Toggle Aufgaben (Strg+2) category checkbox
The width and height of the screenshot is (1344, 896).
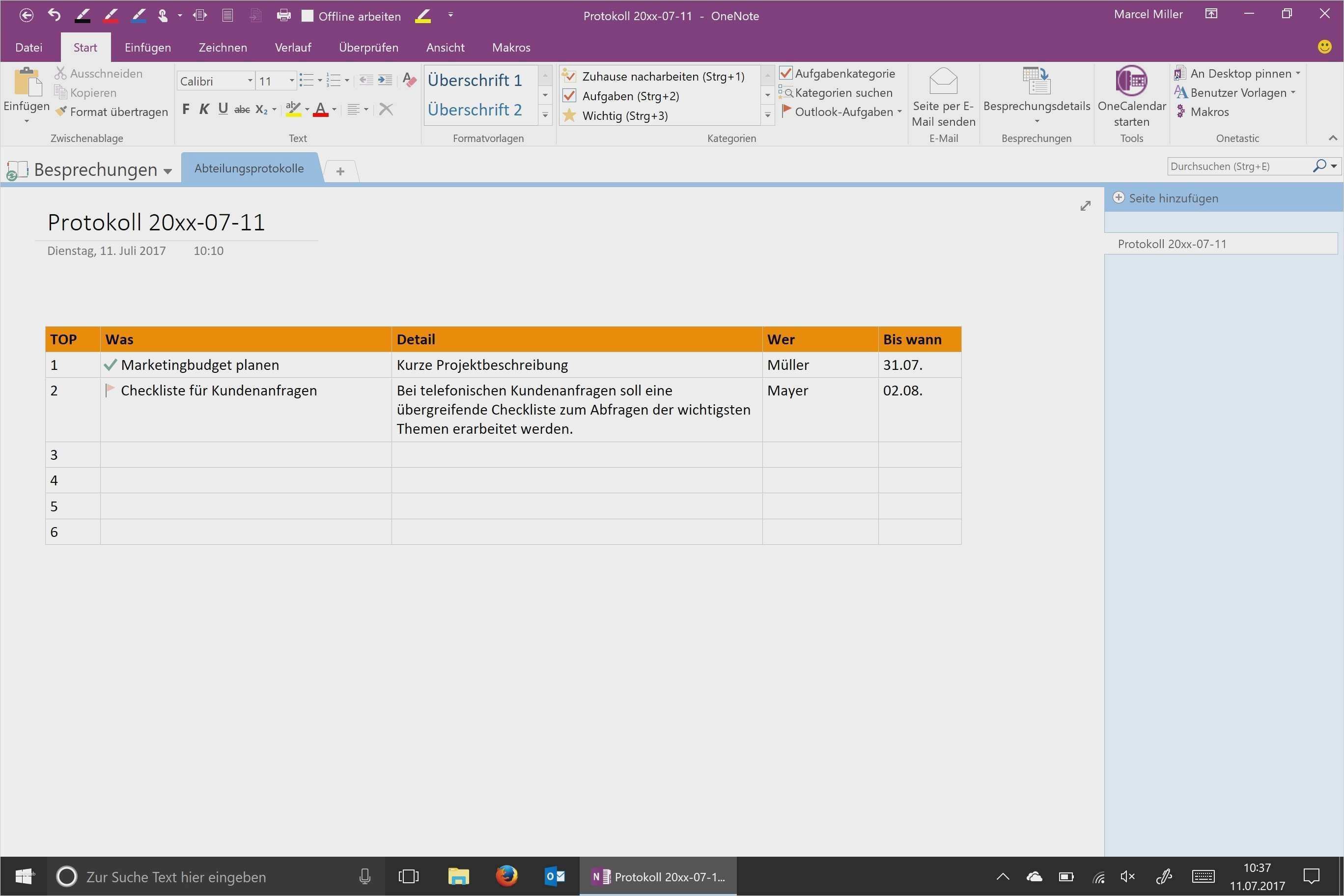569,95
